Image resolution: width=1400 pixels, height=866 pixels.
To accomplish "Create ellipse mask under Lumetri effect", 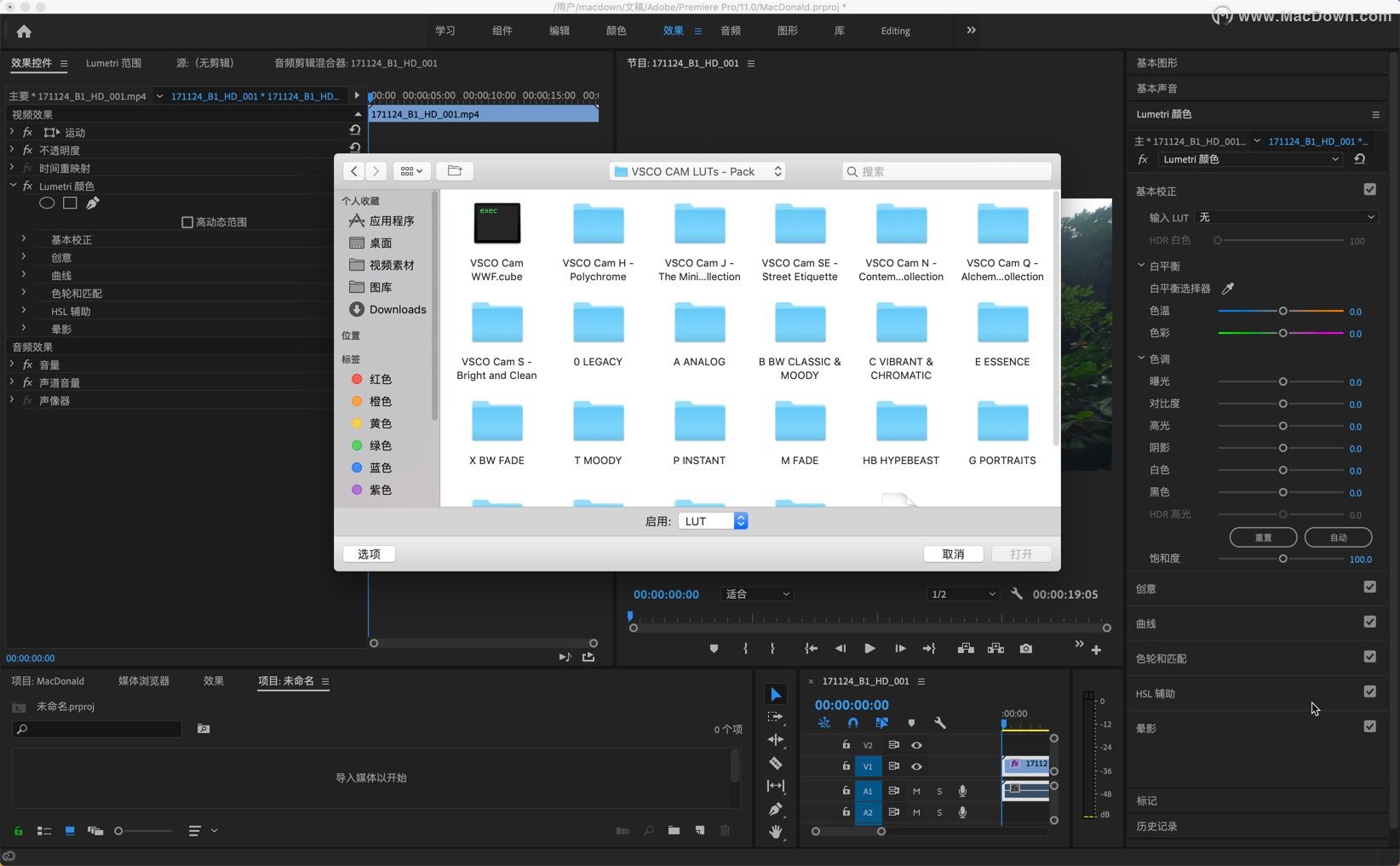I will pyautogui.click(x=47, y=203).
